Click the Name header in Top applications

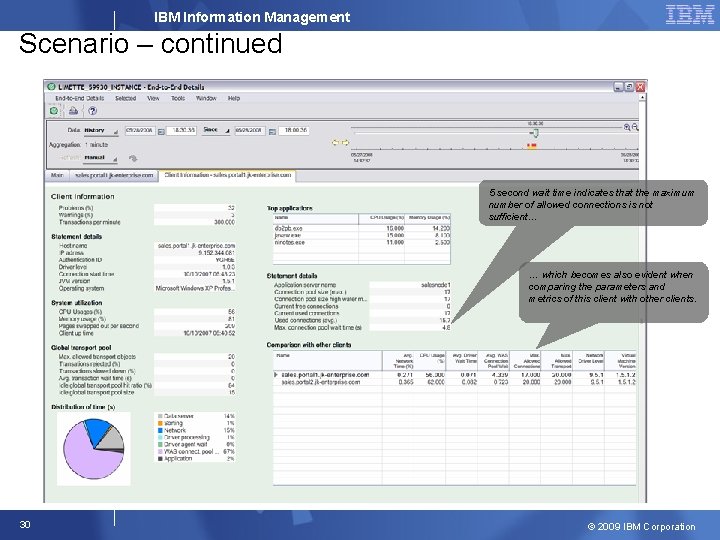(315, 219)
